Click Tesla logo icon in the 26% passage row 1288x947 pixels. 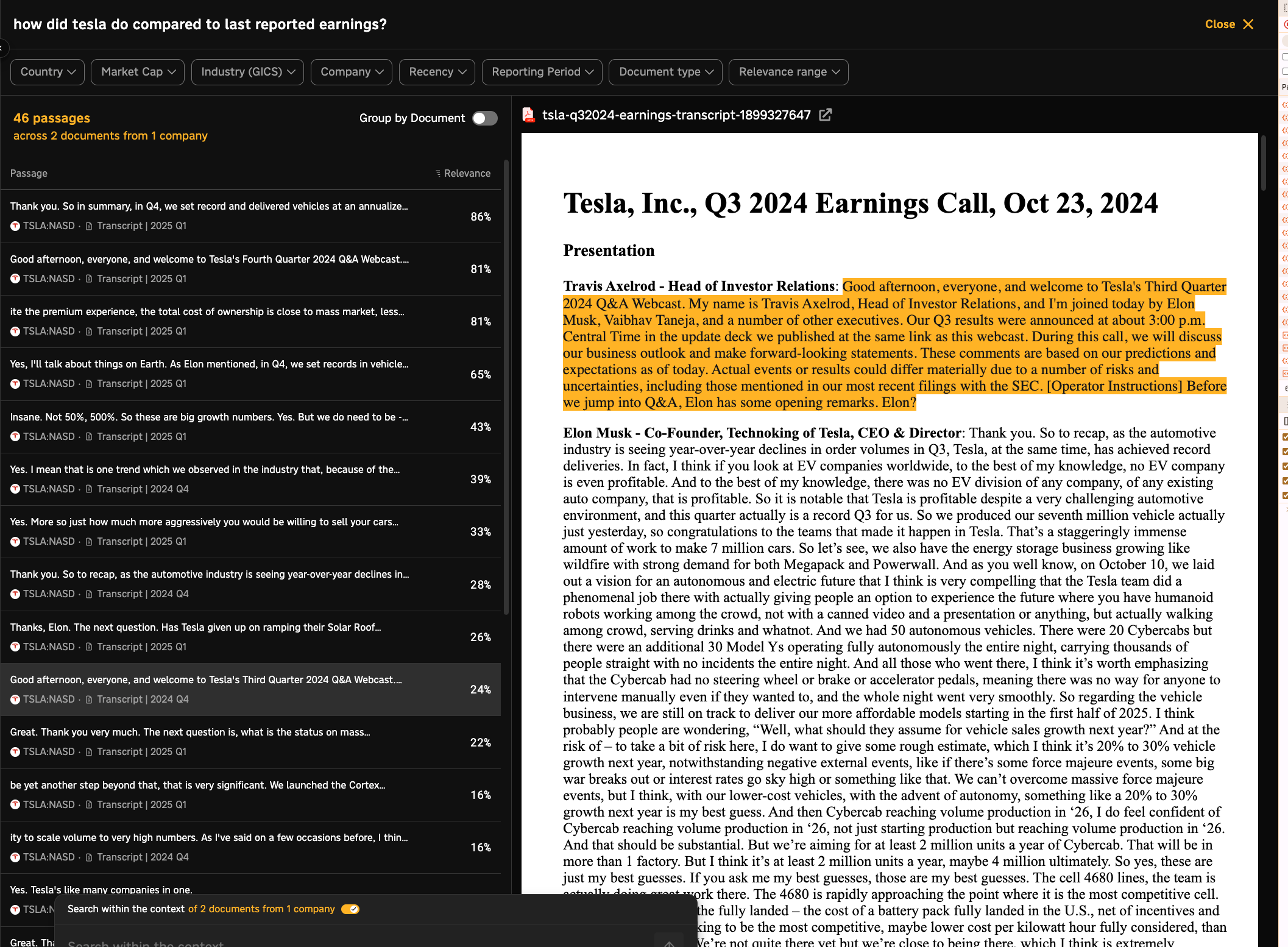15,647
